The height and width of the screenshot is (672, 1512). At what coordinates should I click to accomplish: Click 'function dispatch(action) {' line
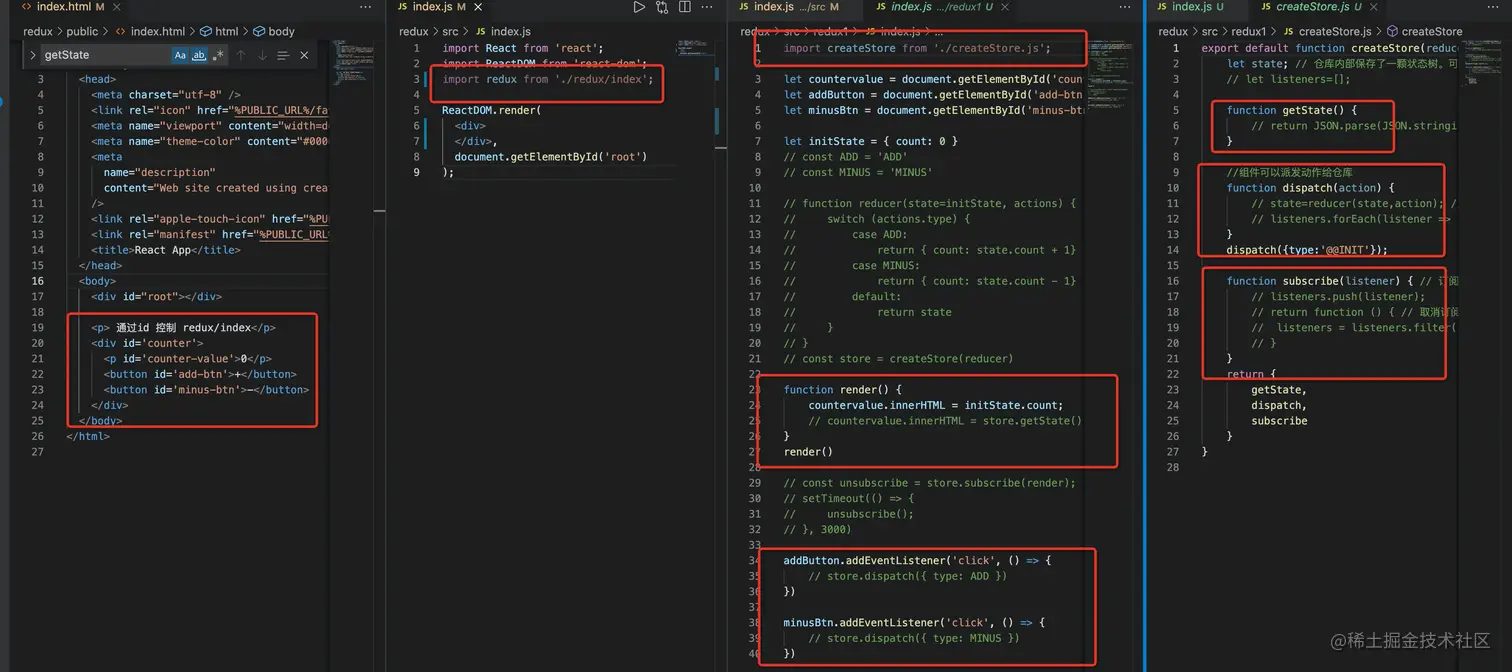pyautogui.click(x=1310, y=188)
